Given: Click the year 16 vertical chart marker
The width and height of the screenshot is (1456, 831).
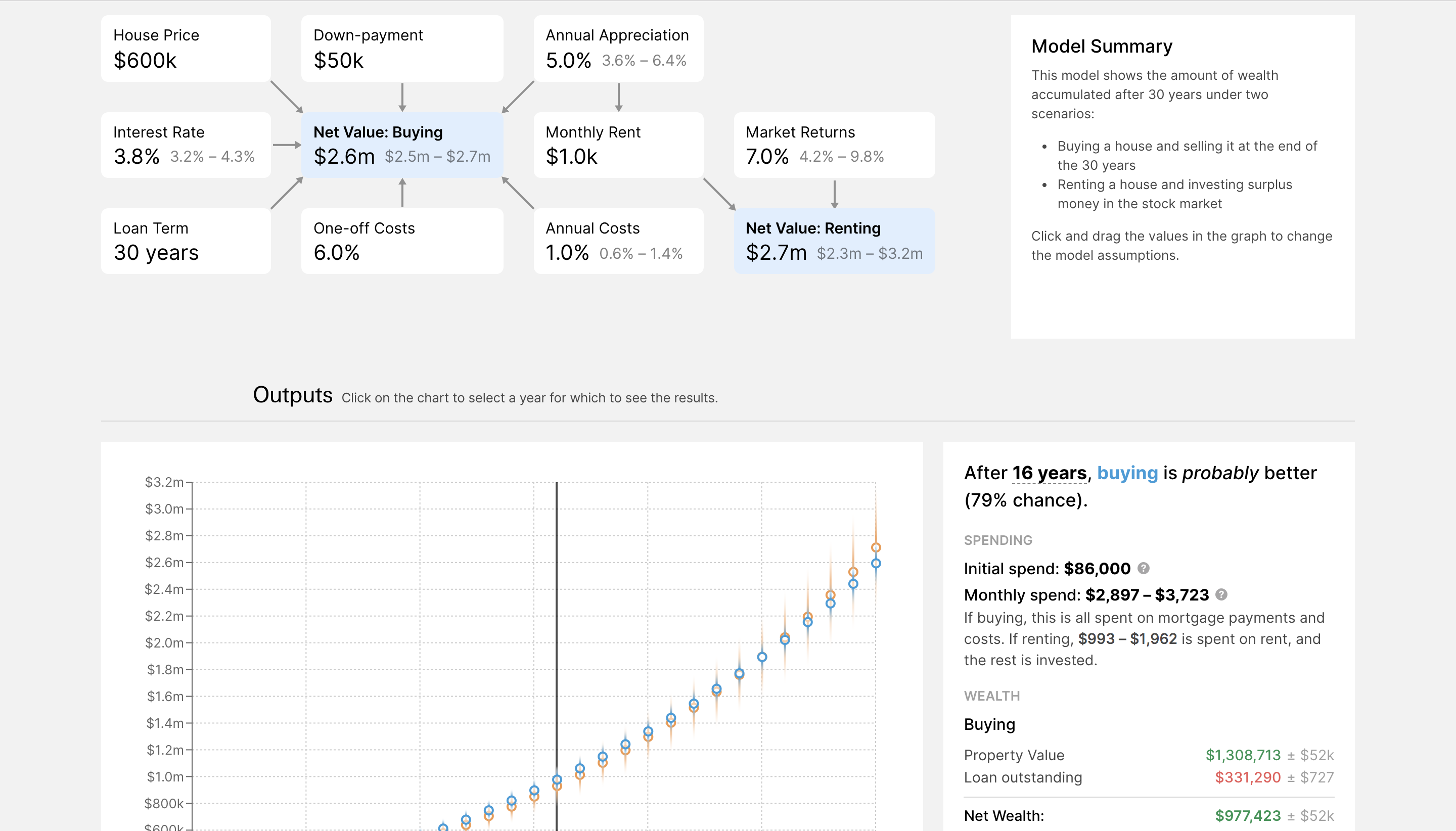Looking at the screenshot, I should 557,628.
